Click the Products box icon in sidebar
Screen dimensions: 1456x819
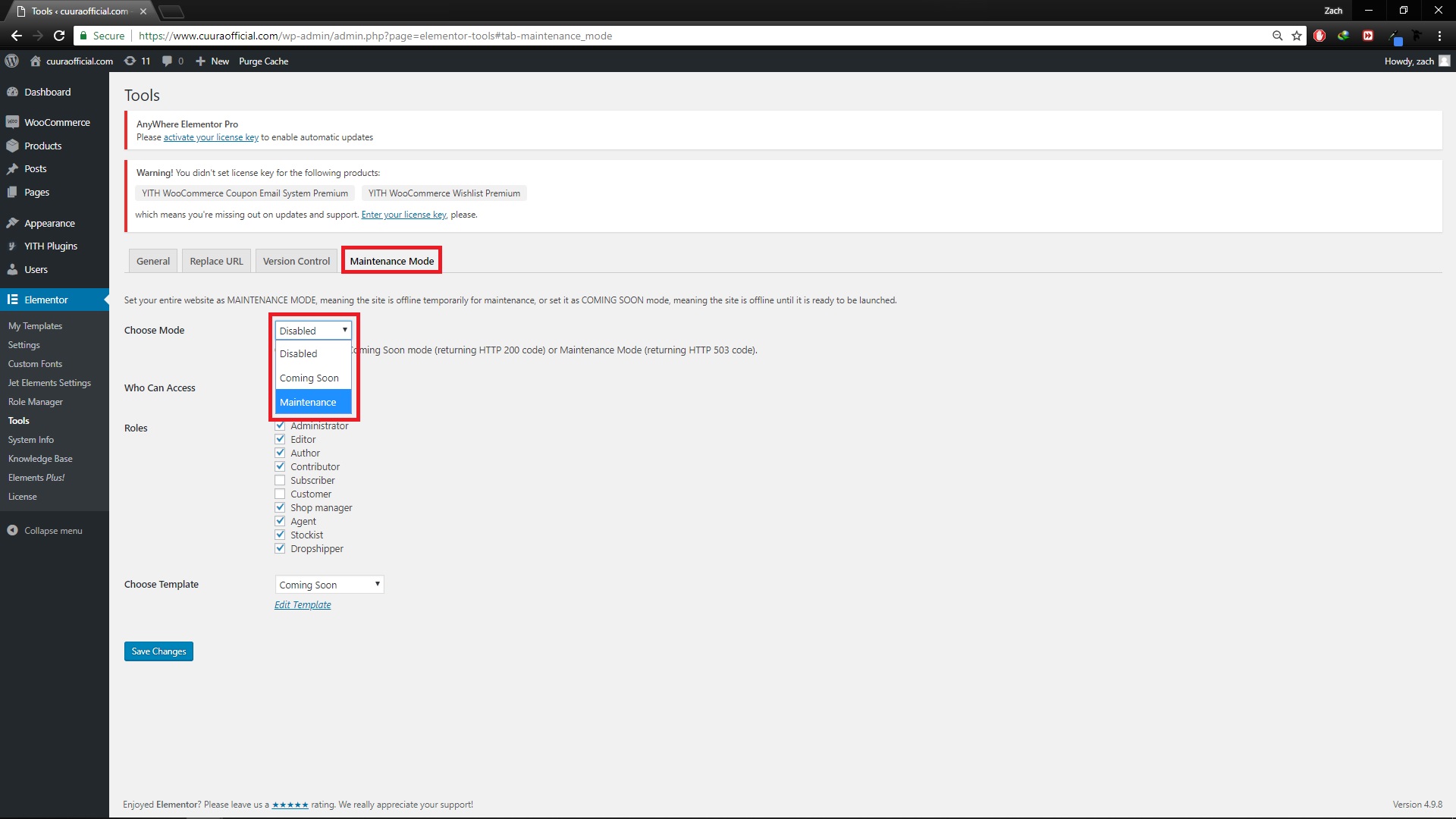[x=12, y=146]
